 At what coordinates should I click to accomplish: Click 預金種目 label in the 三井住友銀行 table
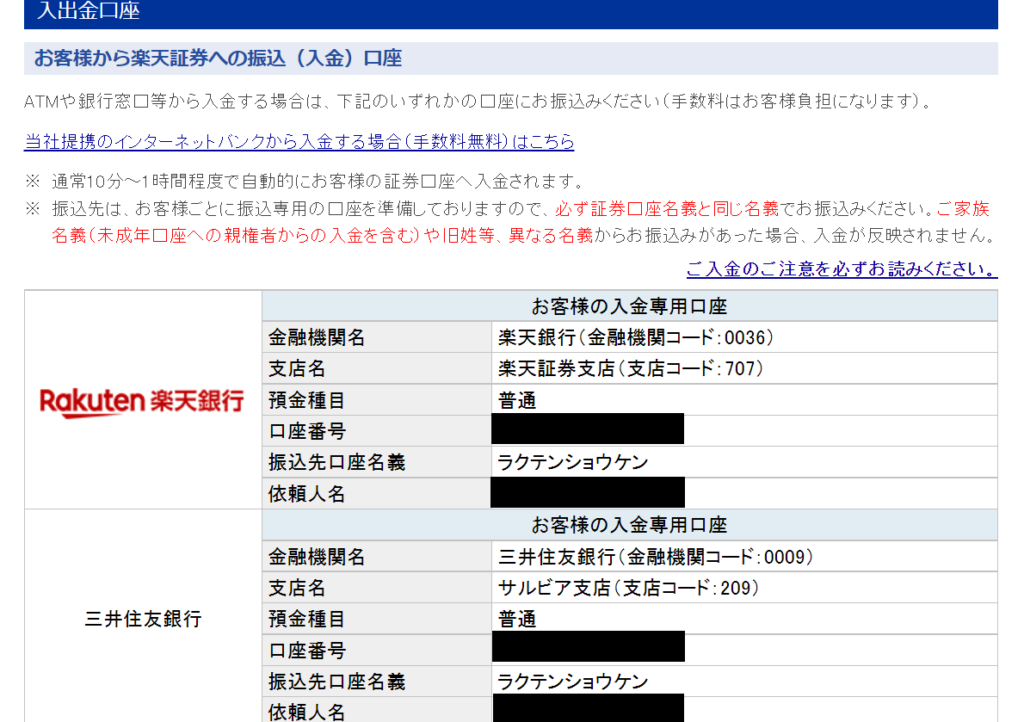pyautogui.click(x=377, y=619)
